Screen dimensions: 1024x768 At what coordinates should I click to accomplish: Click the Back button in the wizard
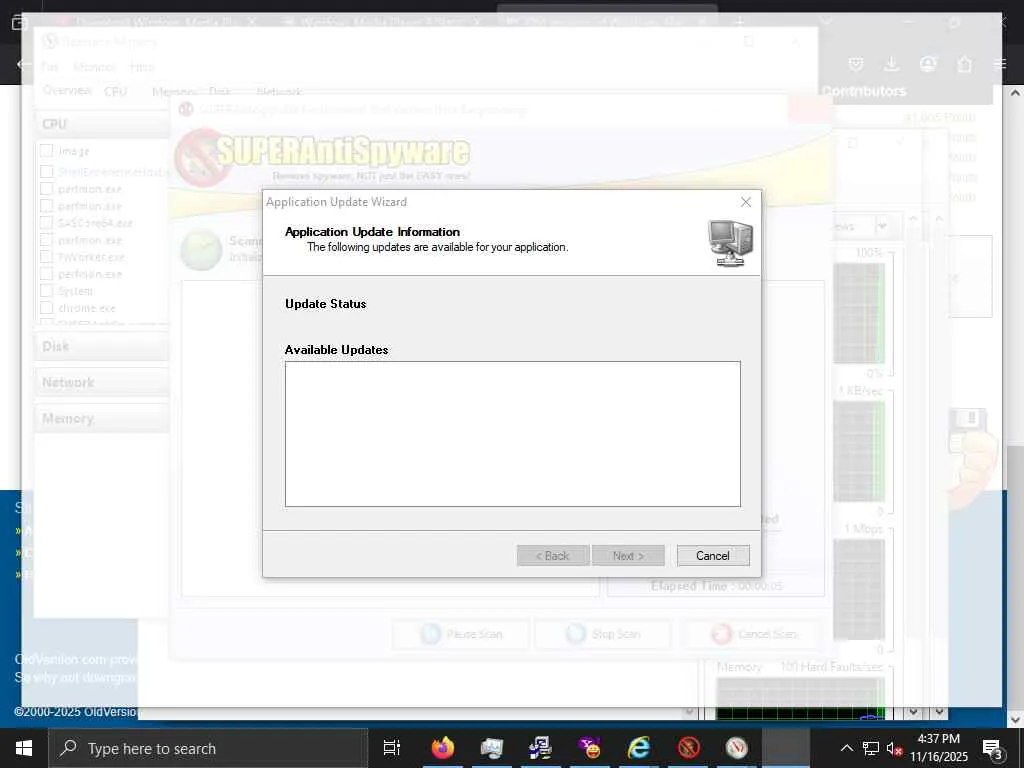pos(552,556)
